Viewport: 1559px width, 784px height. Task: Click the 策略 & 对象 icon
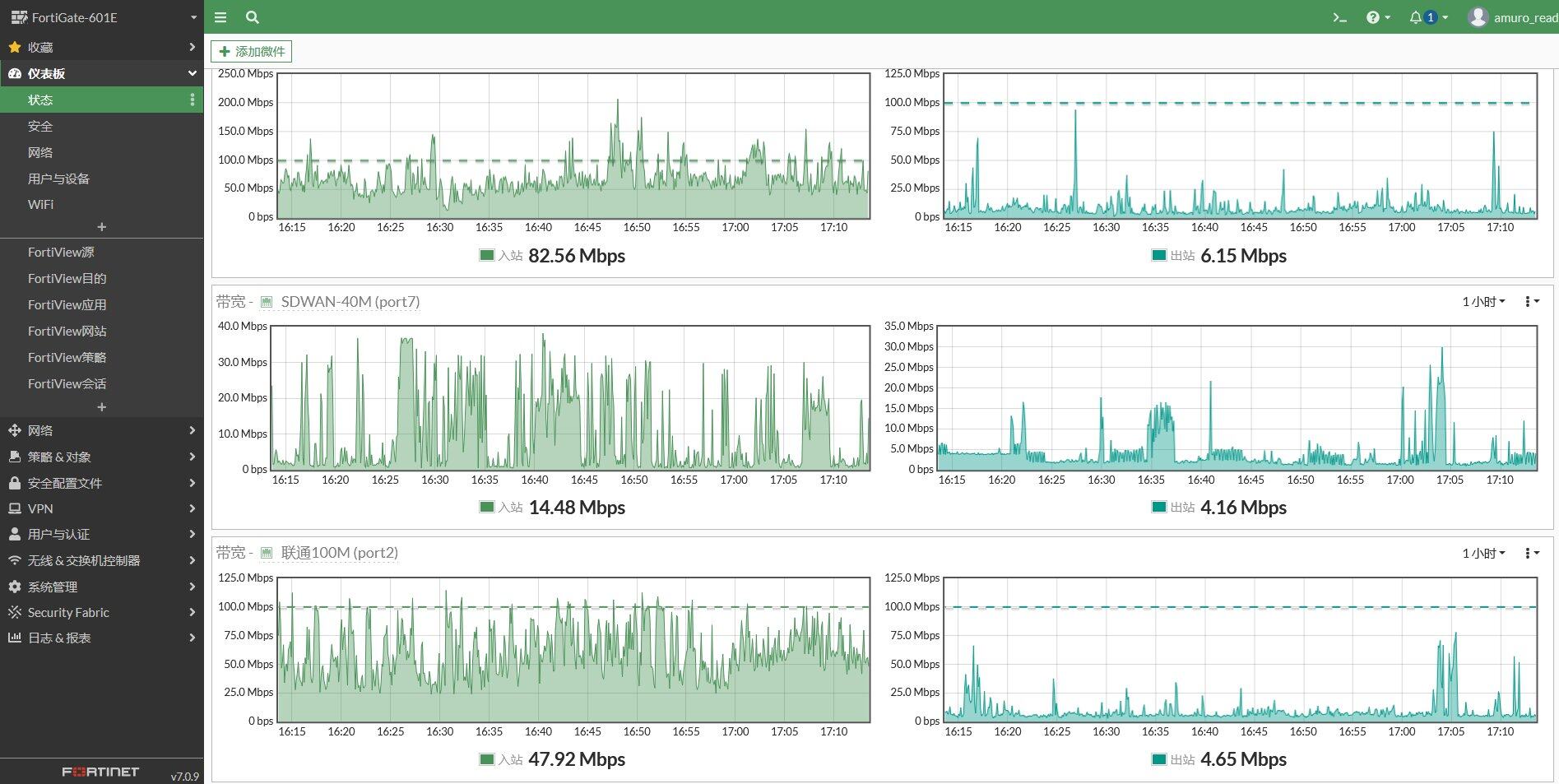15,457
